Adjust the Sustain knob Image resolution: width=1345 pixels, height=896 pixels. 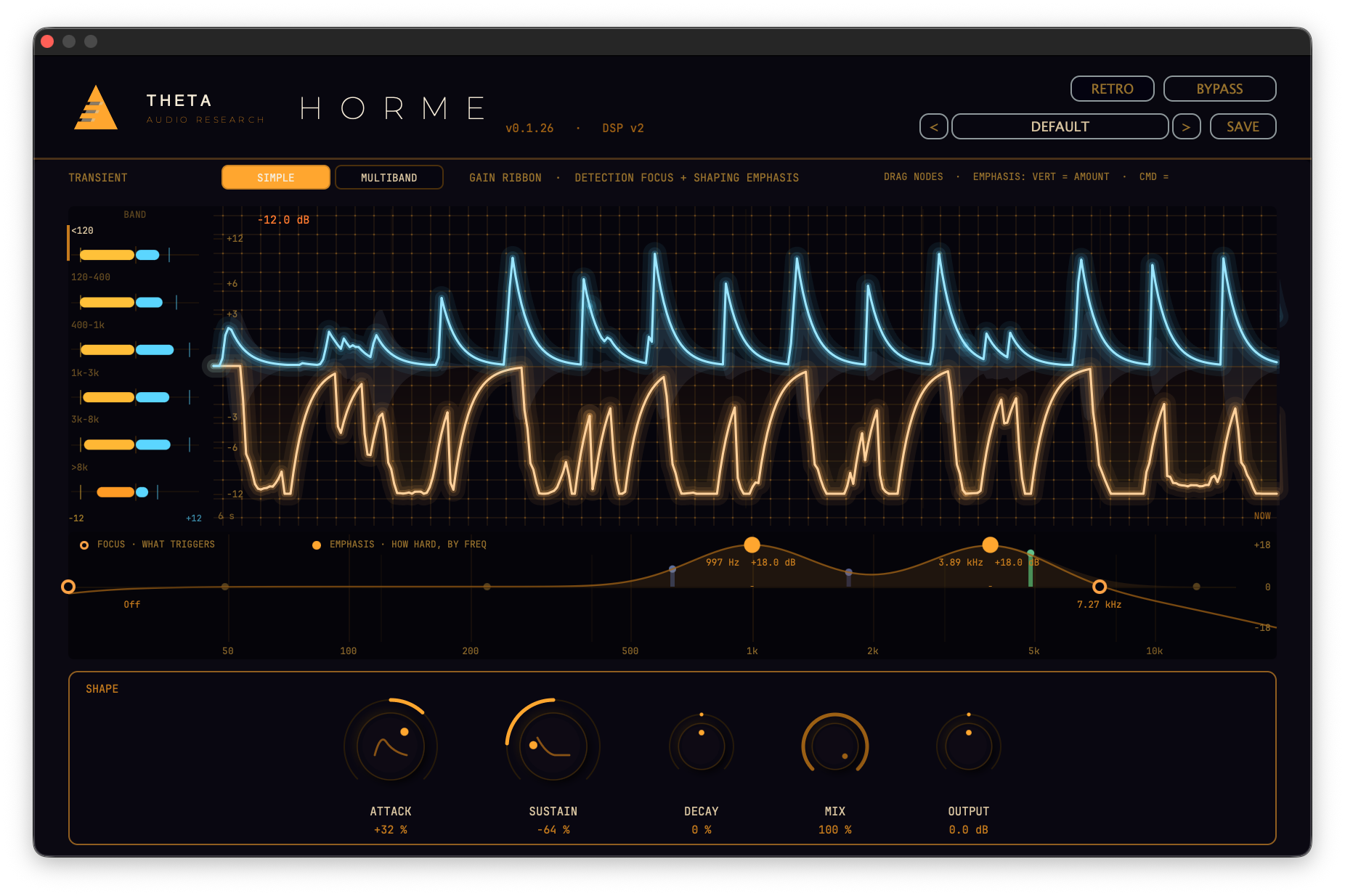coord(553,746)
